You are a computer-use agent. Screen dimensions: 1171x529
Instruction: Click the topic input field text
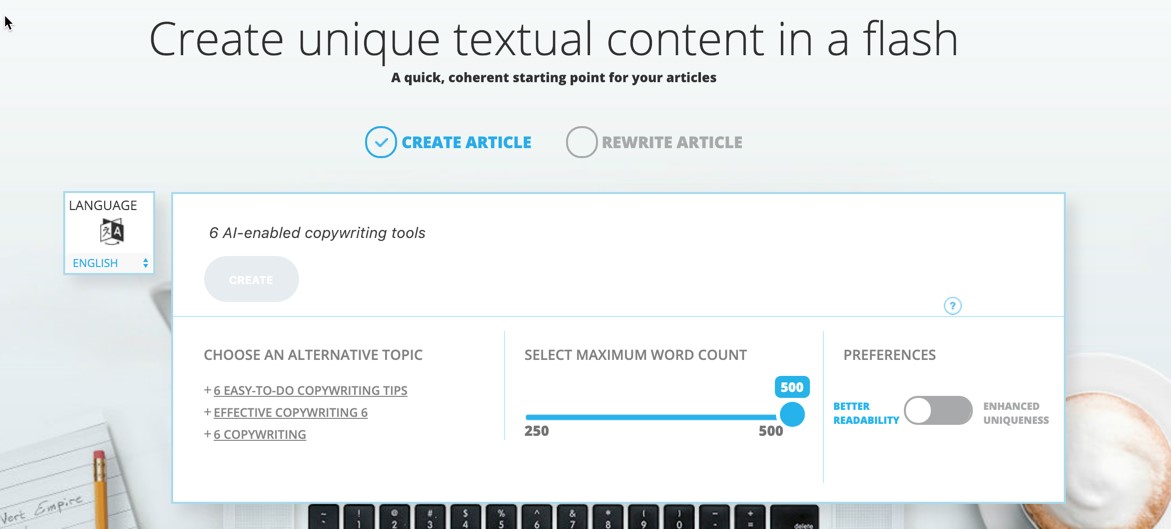[x=317, y=233]
